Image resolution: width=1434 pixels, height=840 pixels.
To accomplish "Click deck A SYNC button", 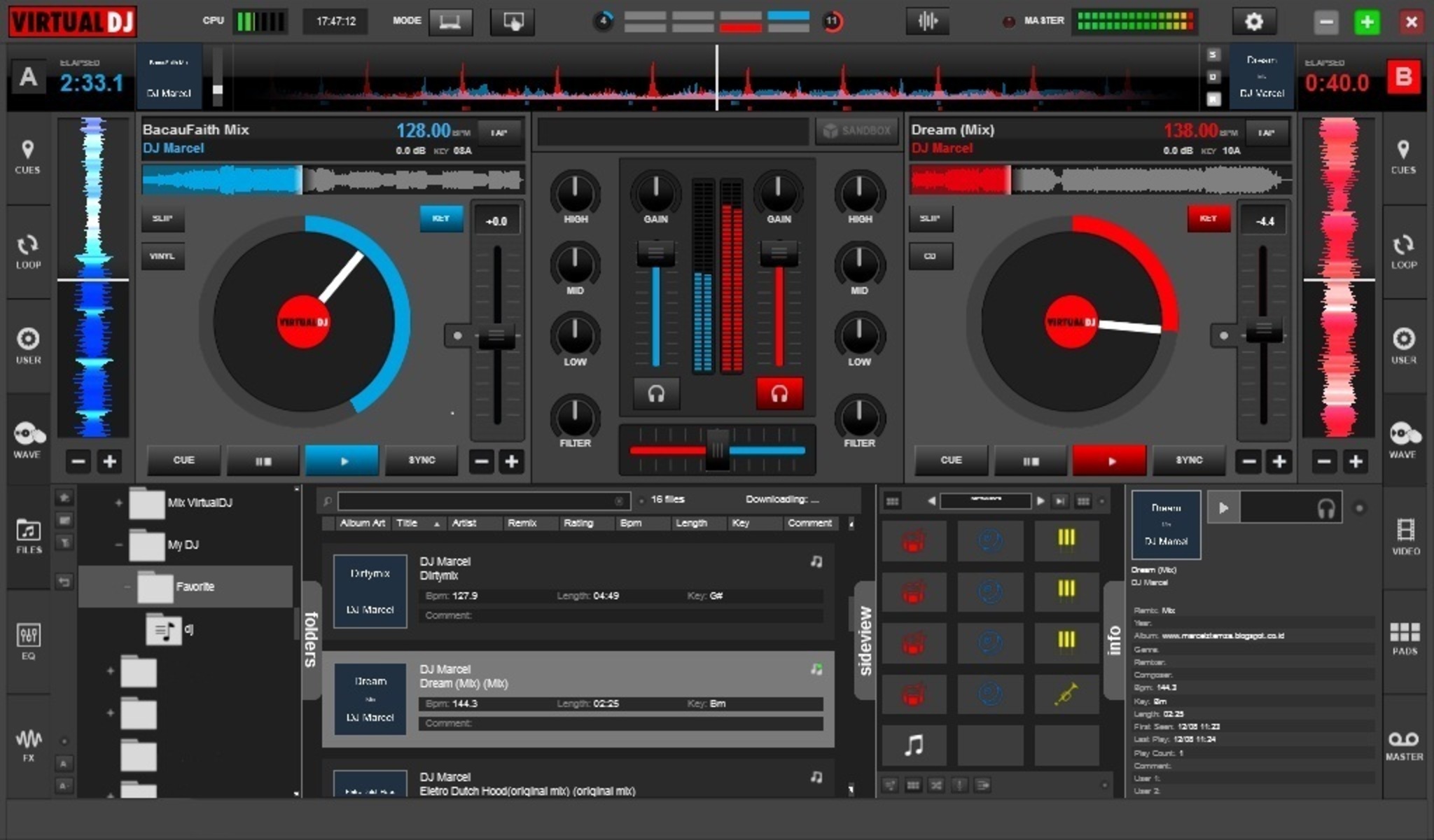I will tap(422, 461).
